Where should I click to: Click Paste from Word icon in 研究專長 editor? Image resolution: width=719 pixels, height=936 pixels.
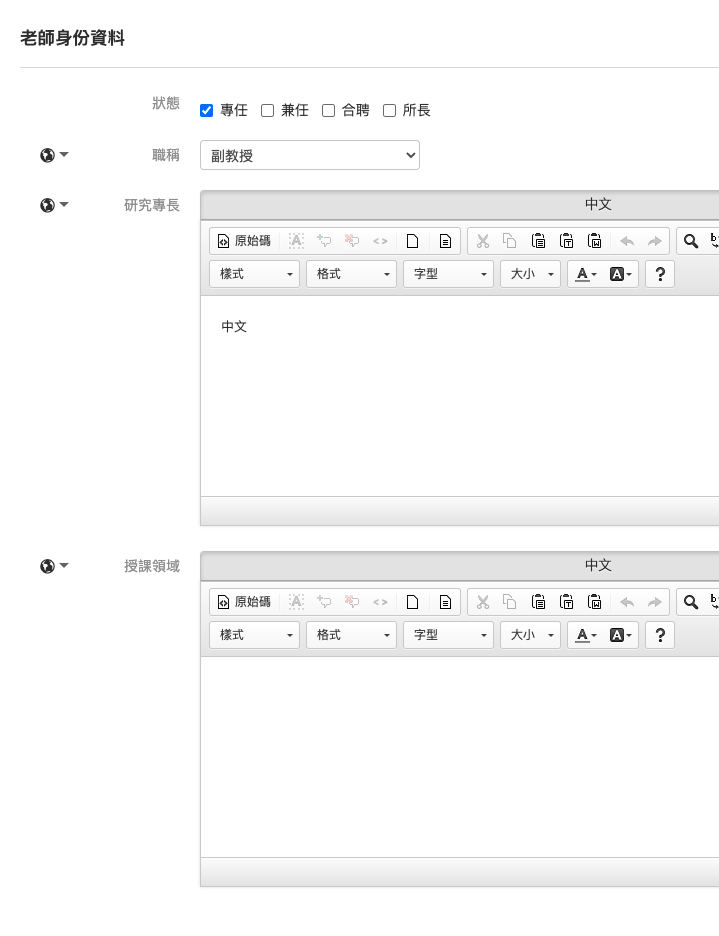(594, 241)
